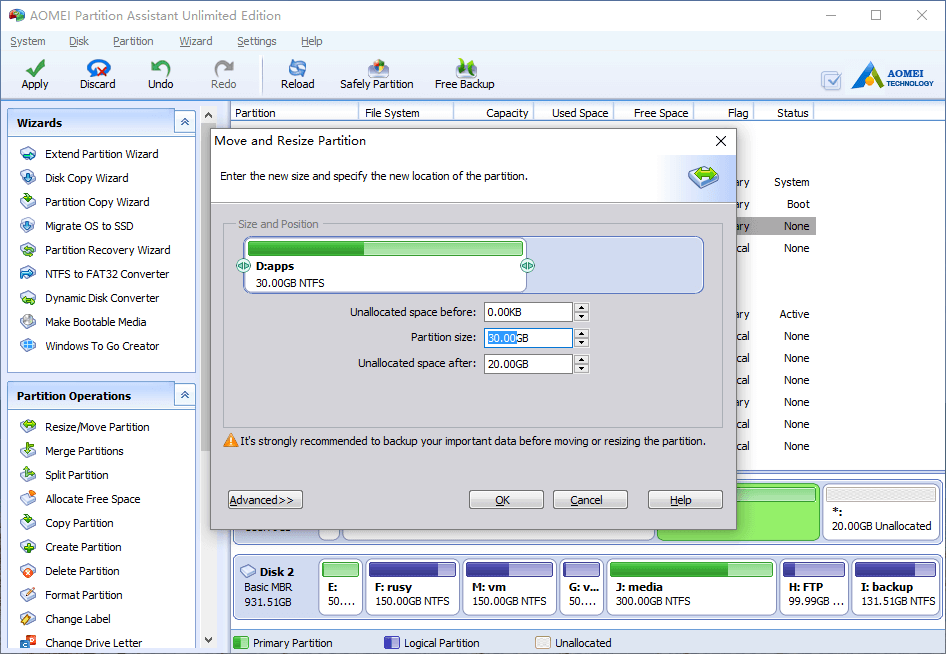
Task: Select the F: rusy partition block
Action: click(413, 586)
